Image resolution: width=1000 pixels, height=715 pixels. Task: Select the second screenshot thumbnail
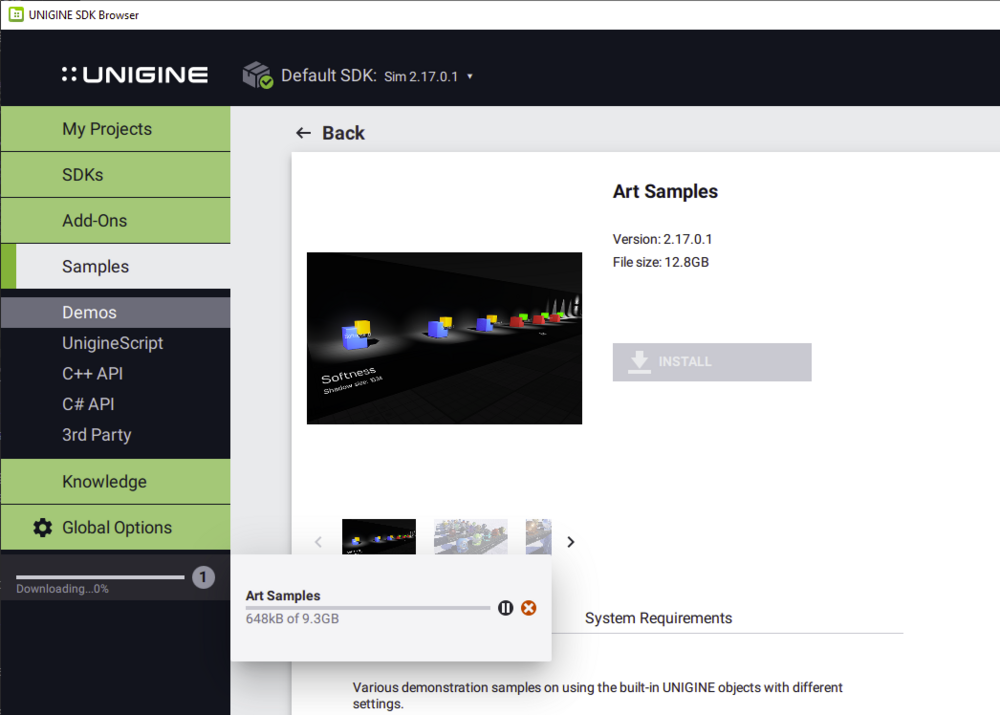pos(471,537)
